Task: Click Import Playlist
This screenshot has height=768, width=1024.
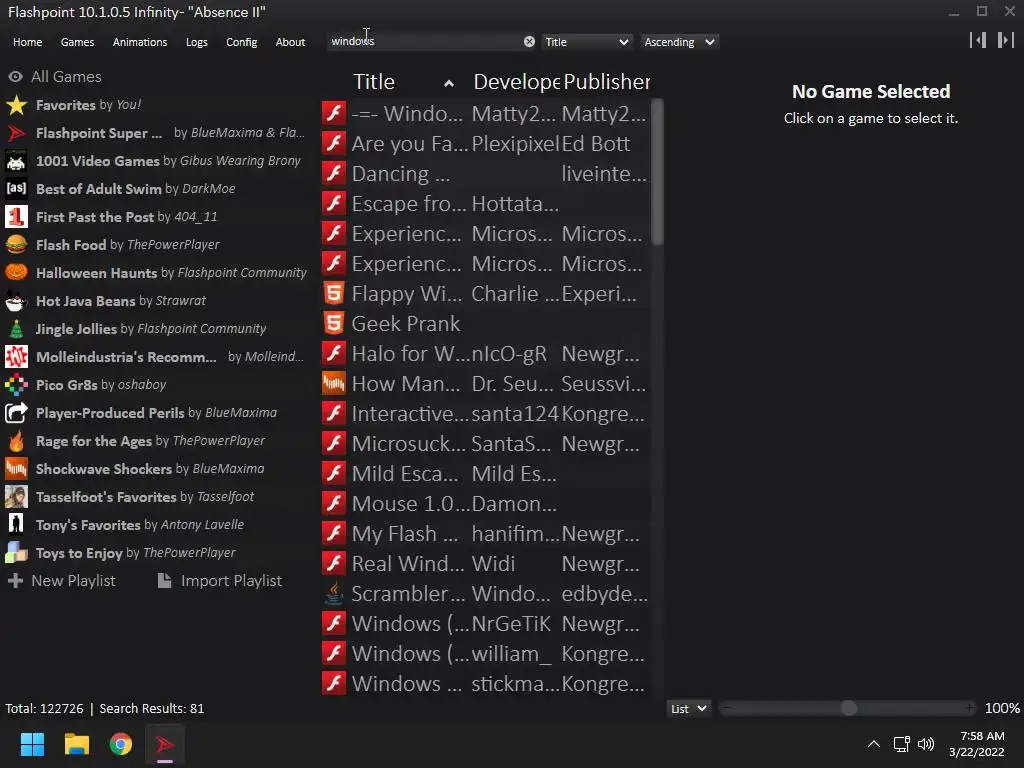Action: coord(220,581)
